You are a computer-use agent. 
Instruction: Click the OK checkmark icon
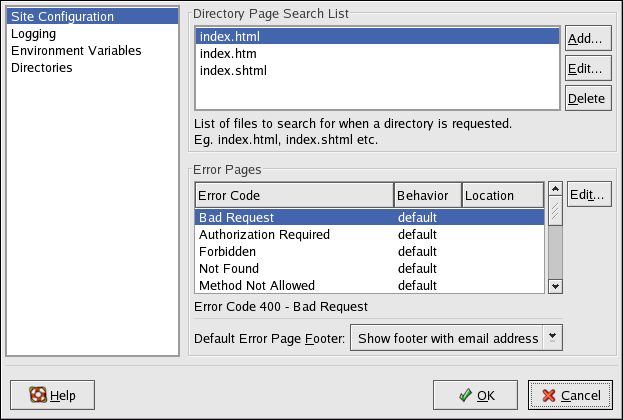click(x=464, y=394)
